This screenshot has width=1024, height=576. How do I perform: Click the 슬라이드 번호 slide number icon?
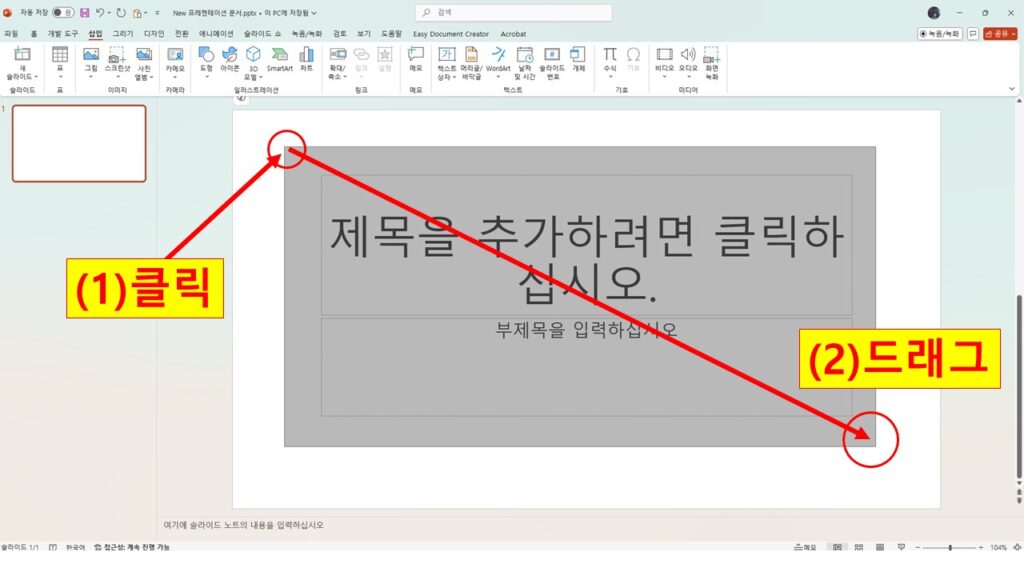coord(552,60)
